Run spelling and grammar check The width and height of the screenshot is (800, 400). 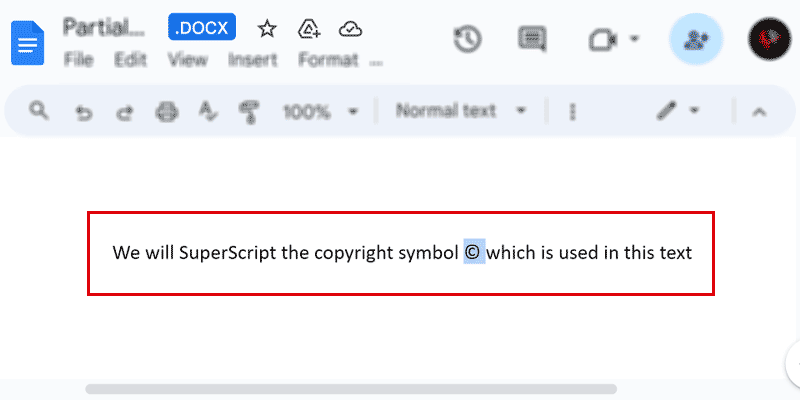point(207,112)
